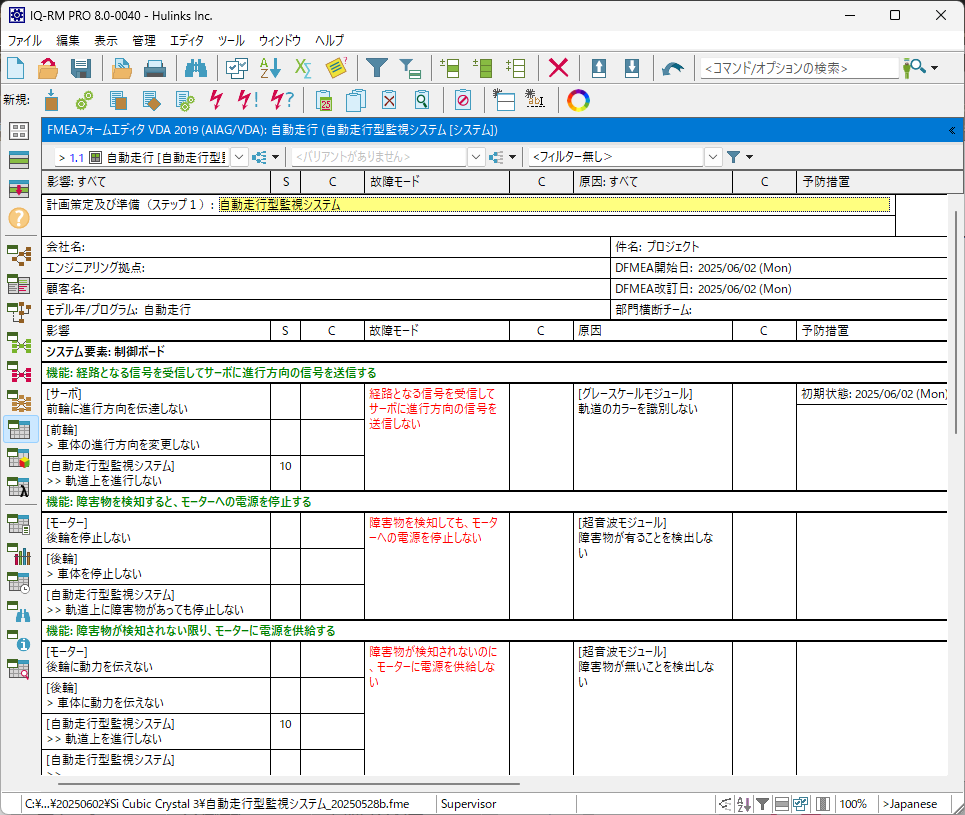The height and width of the screenshot is (815, 965).
Task: Toggle the sort A-Z status bar icon
Action: (743, 804)
